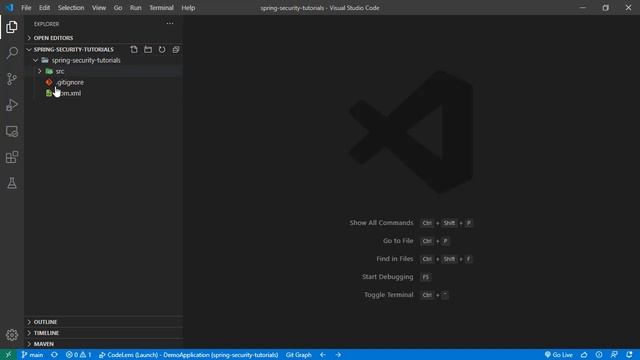Viewport: 640px width, 360px height.
Task: Restore down the VS Code window
Action: 605,8
